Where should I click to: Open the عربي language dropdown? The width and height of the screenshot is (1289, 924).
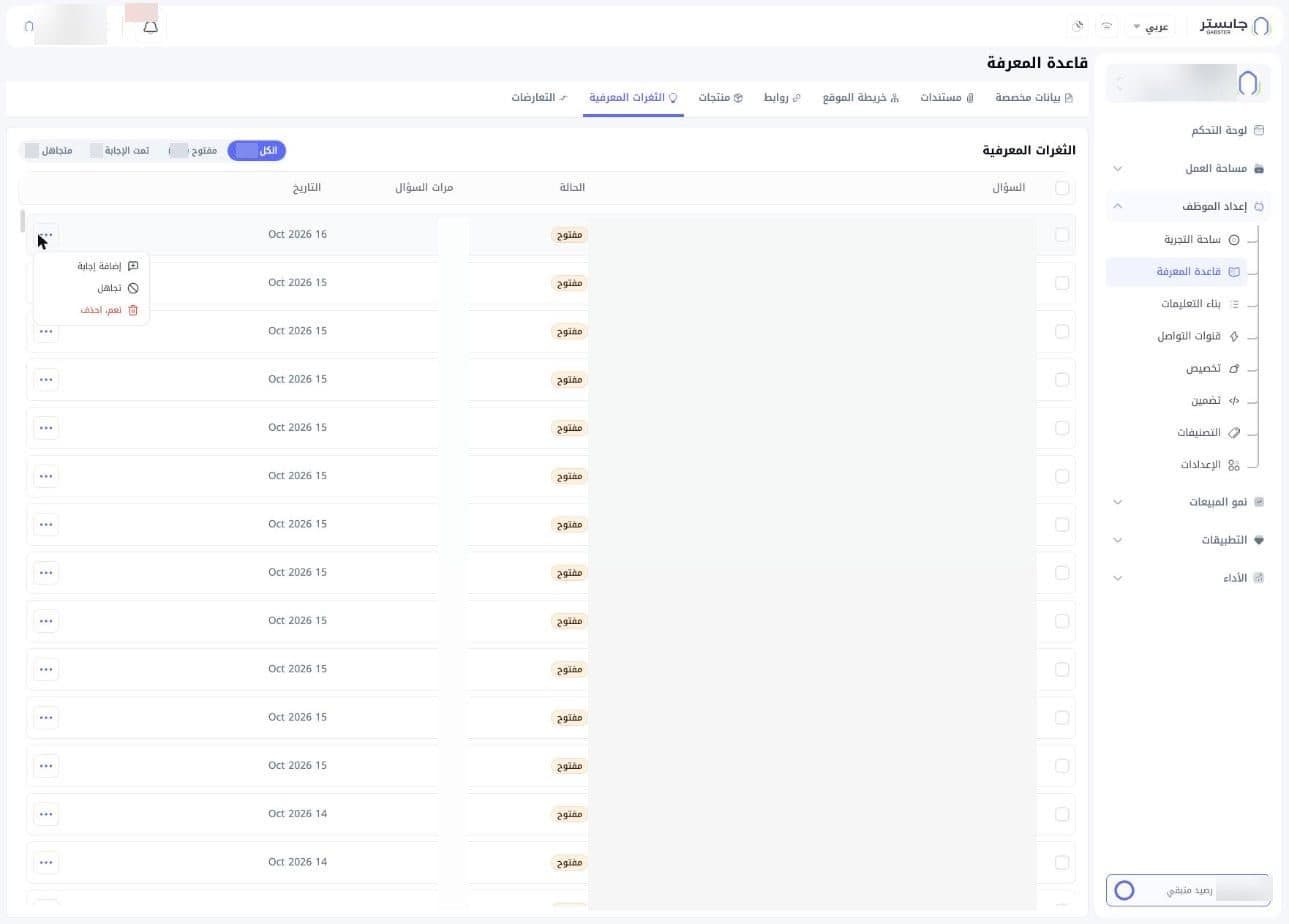[1150, 27]
